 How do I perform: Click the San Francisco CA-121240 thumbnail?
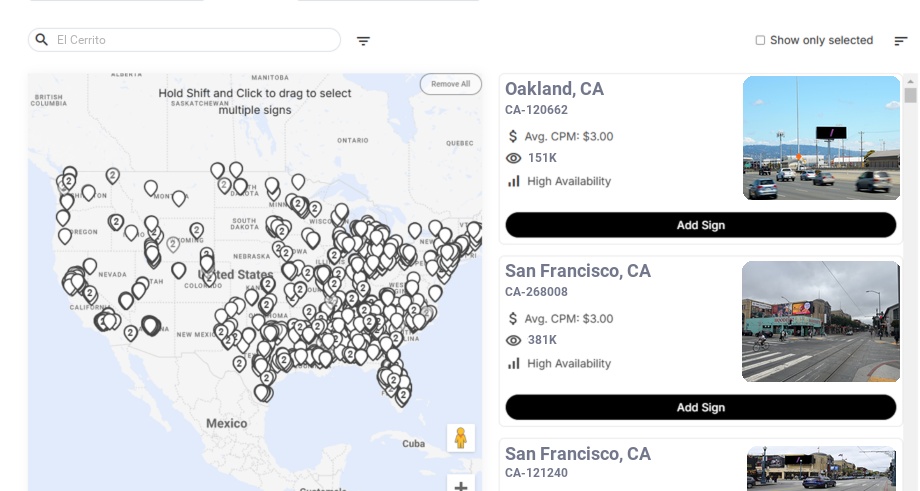821,468
